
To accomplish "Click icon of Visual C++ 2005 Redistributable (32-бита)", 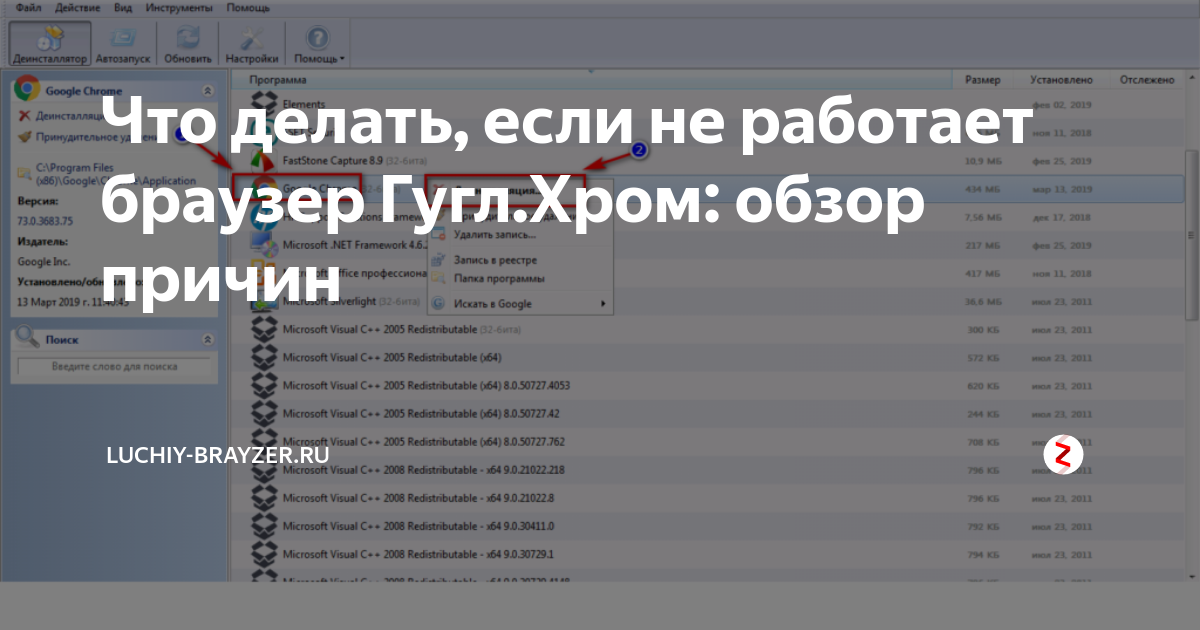I will point(263,329).
